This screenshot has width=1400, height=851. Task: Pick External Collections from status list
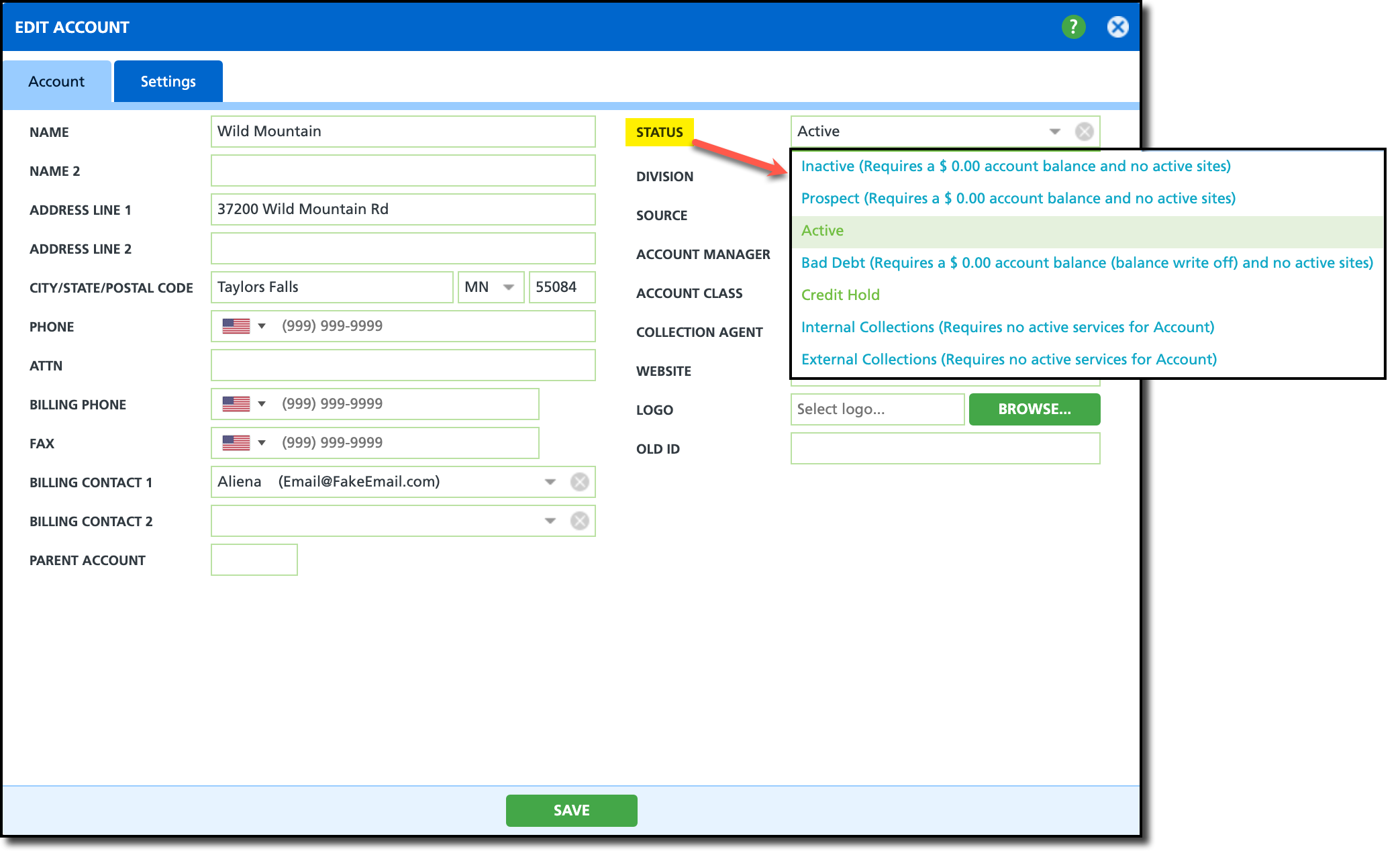1008,359
